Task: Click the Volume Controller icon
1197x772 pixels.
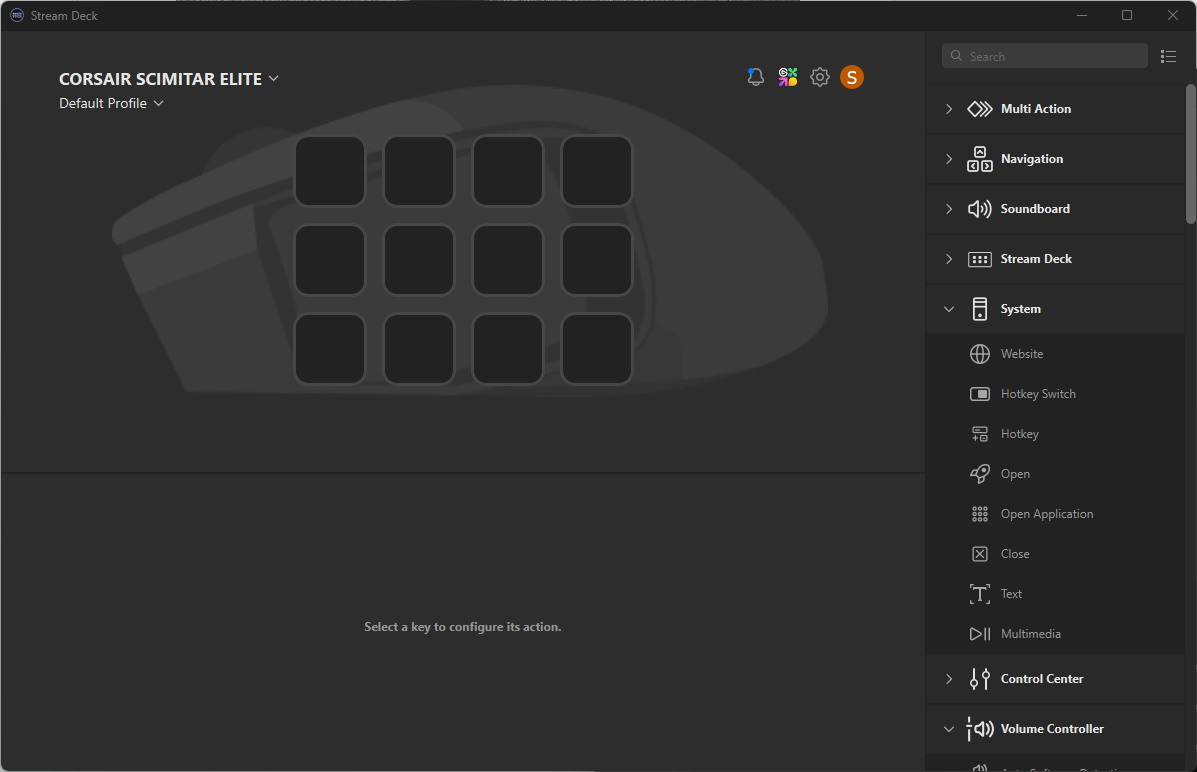Action: point(980,729)
